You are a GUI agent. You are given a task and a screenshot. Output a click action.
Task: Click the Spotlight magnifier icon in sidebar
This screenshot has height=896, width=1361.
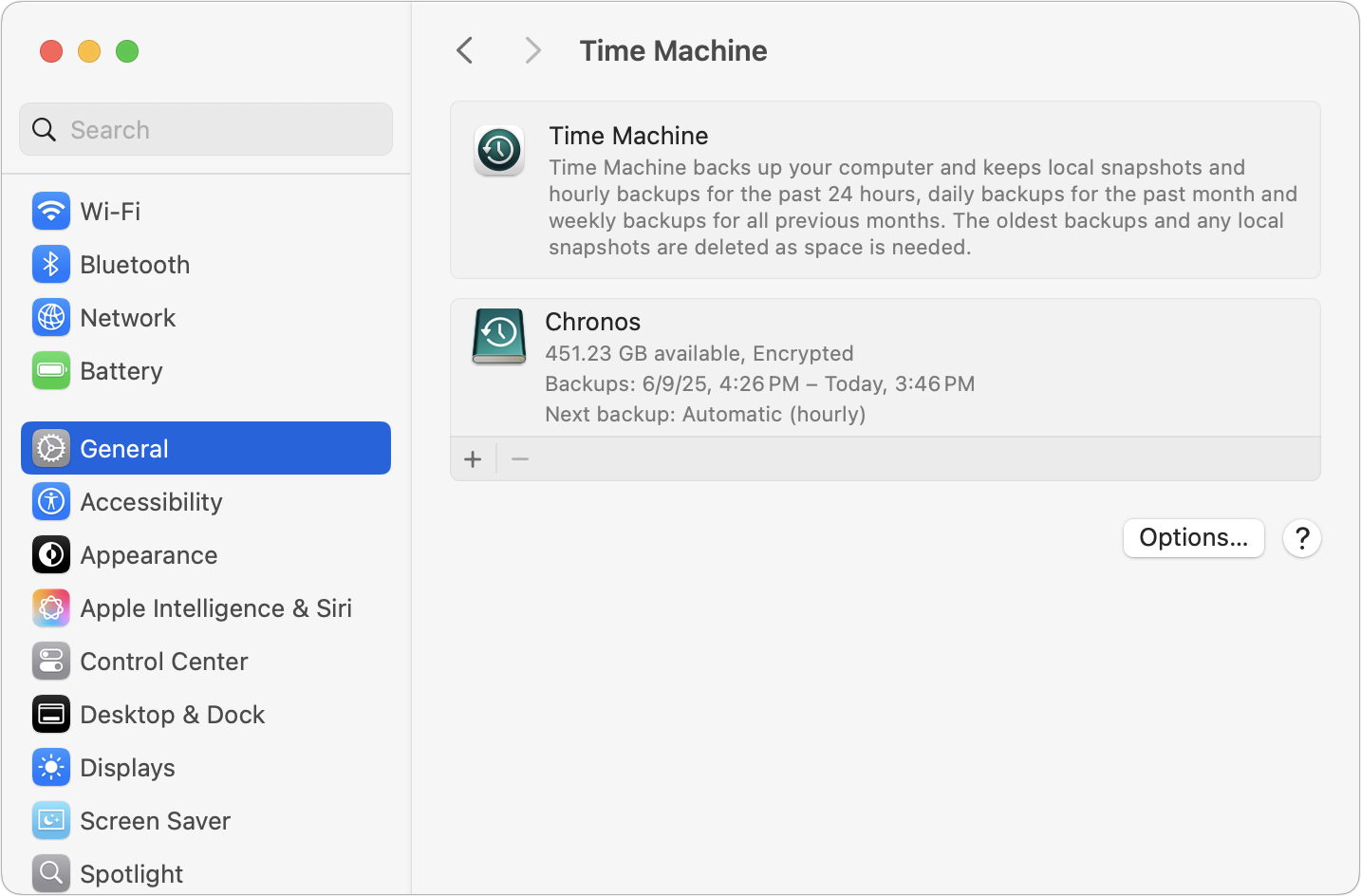coord(51,873)
